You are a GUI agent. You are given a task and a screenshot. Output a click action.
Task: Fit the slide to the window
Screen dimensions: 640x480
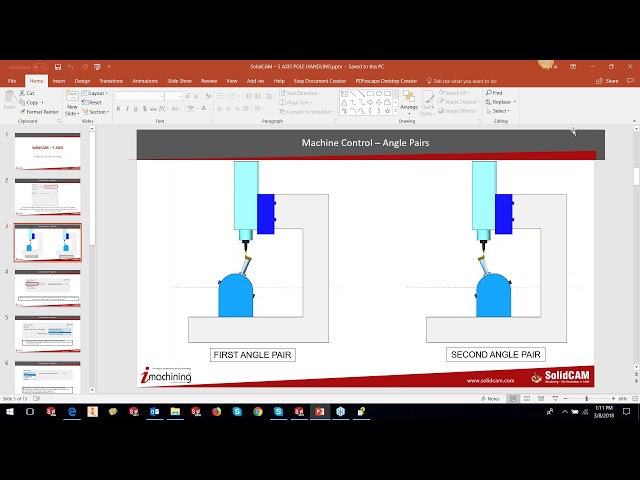pyautogui.click(x=635, y=399)
